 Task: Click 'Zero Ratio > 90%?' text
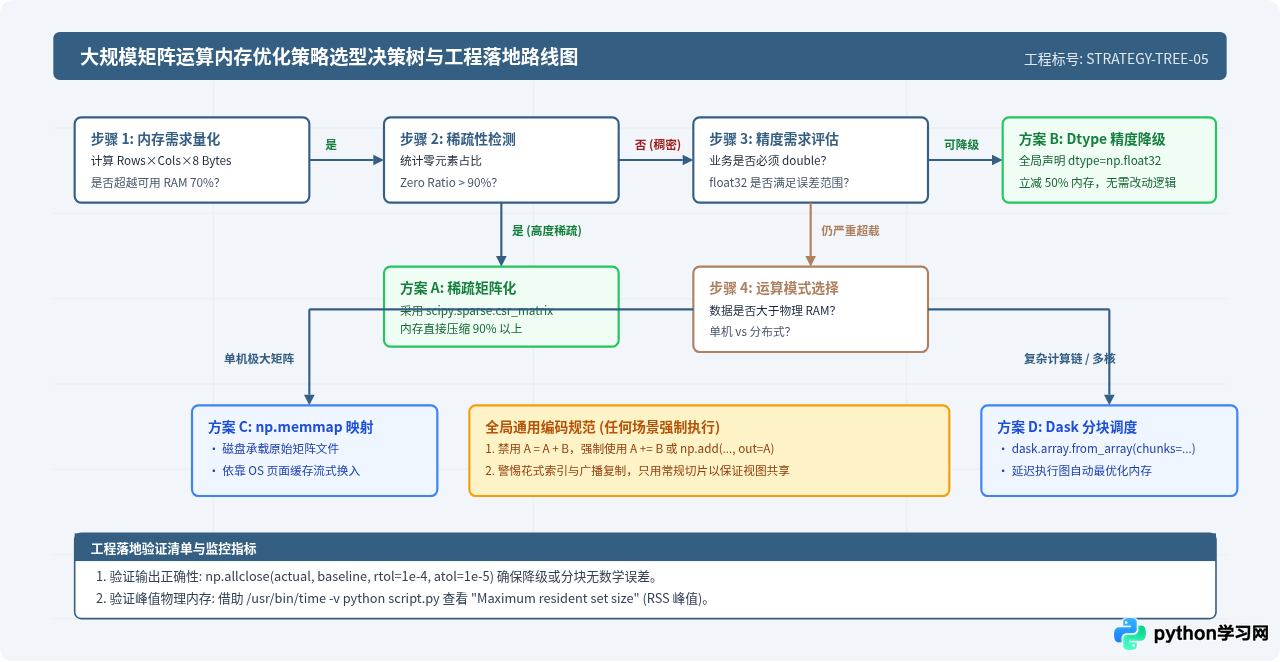pyautogui.click(x=449, y=183)
